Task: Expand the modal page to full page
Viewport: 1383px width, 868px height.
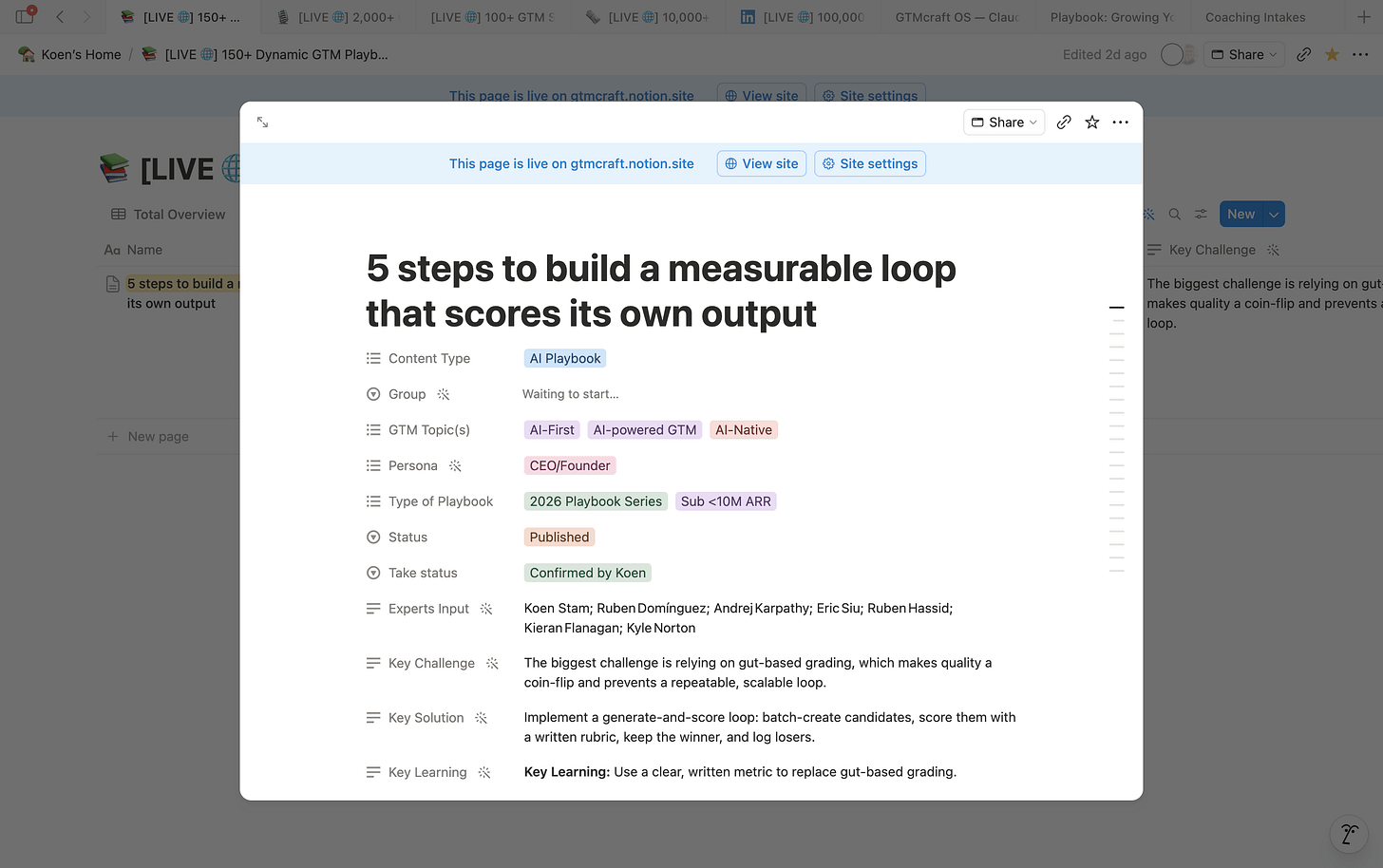Action: tap(263, 123)
